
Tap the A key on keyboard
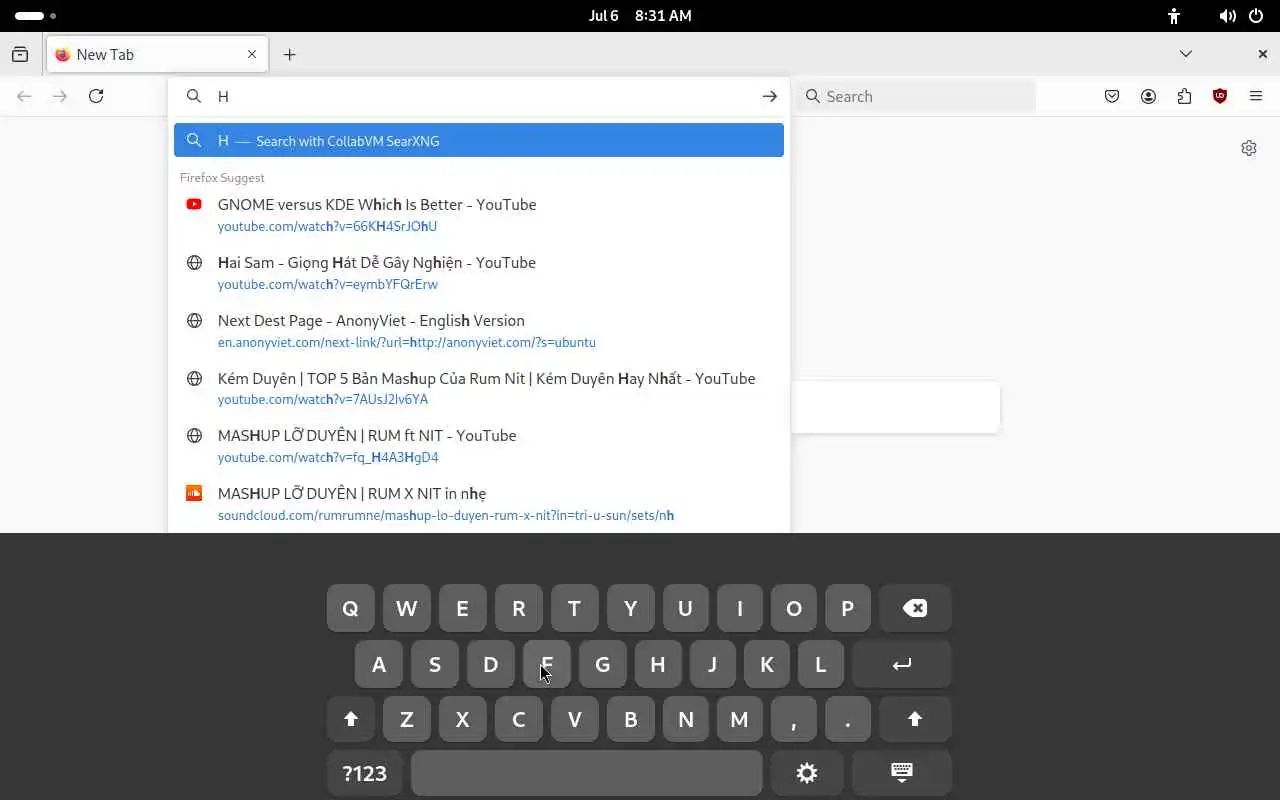point(378,664)
